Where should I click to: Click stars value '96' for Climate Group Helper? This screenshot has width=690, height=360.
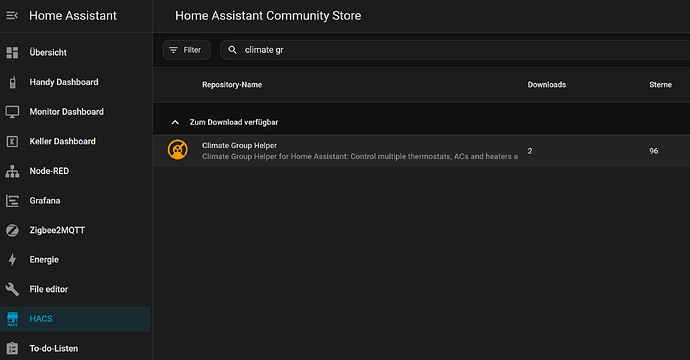click(653, 151)
